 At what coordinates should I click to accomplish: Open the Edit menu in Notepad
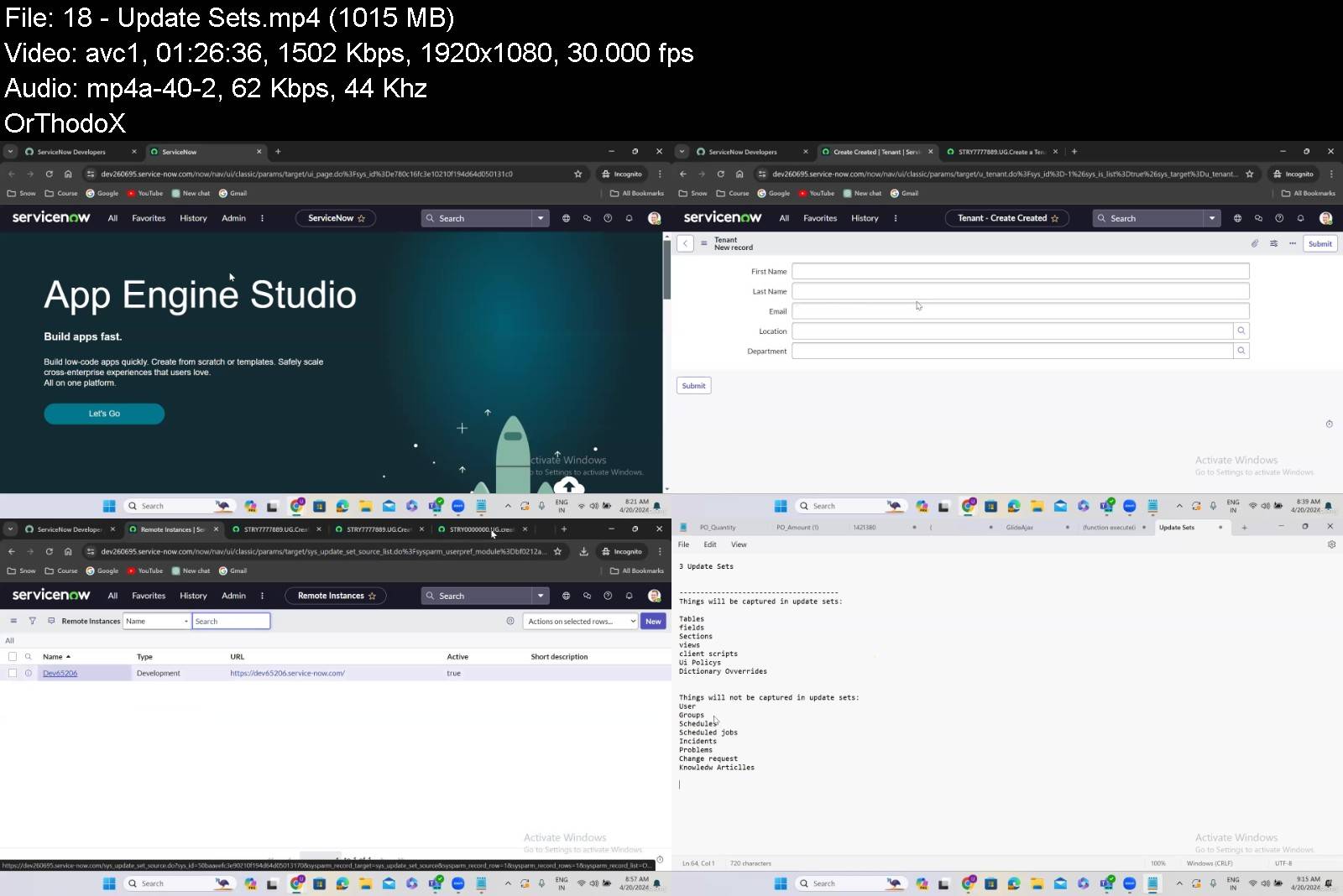tap(709, 544)
